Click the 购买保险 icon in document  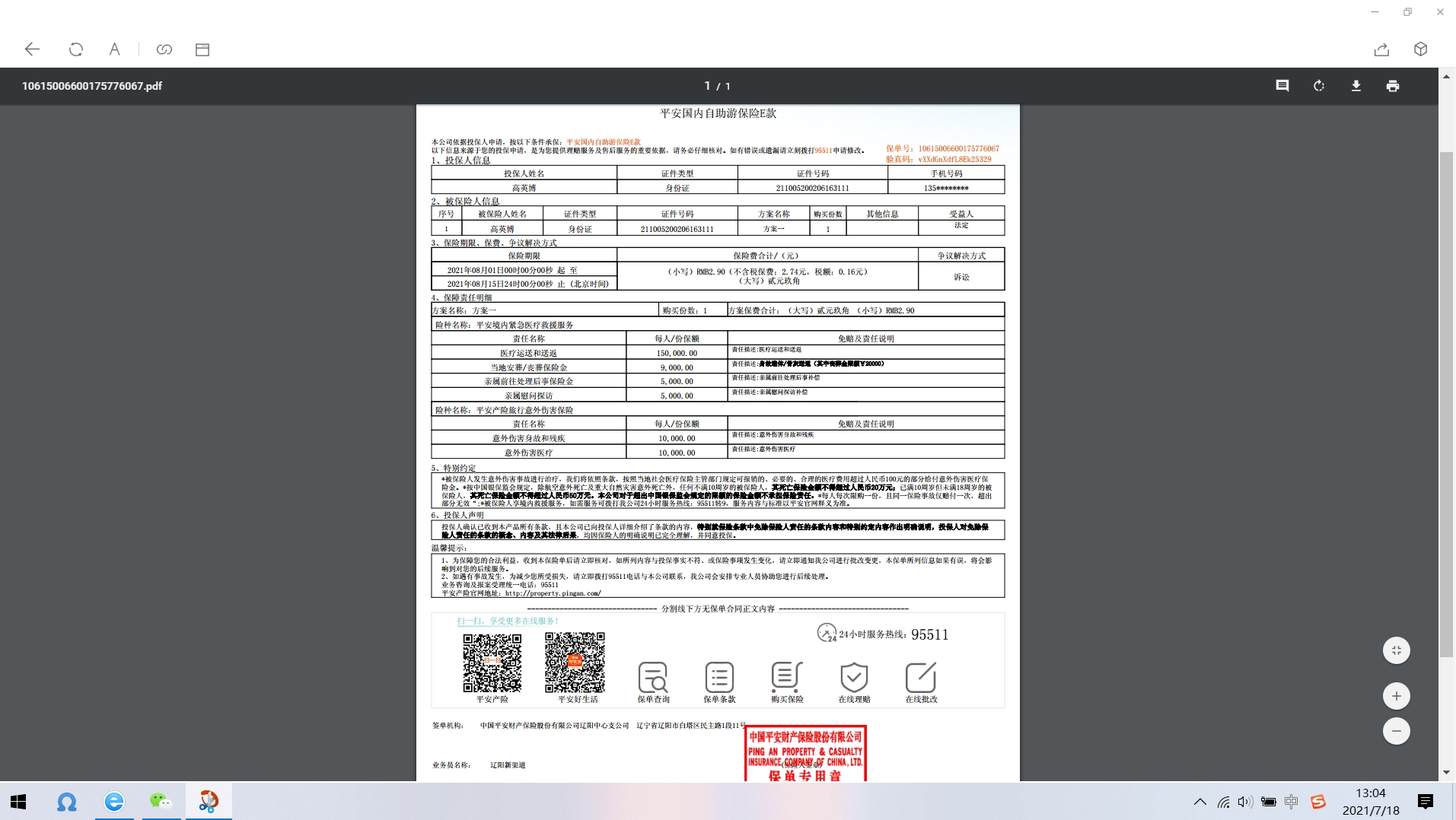786,676
